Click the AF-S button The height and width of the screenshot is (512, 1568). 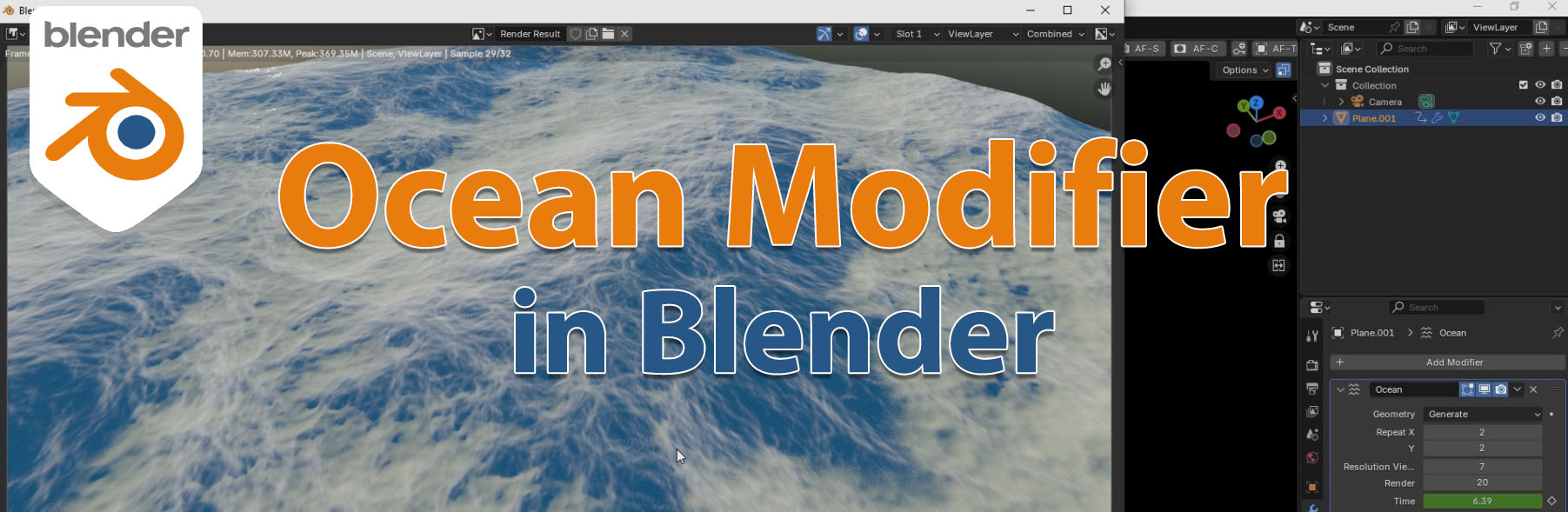[x=1144, y=49]
